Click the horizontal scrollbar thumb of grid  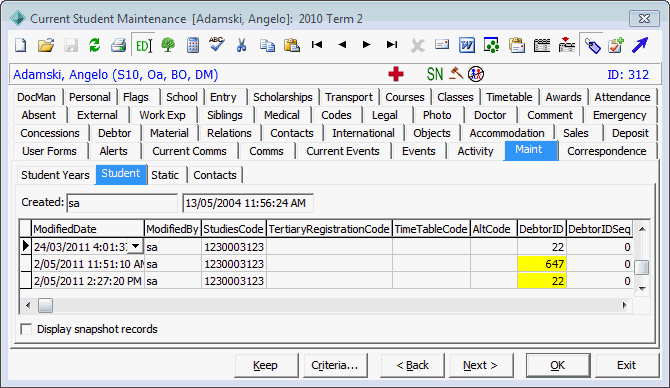tap(45, 305)
